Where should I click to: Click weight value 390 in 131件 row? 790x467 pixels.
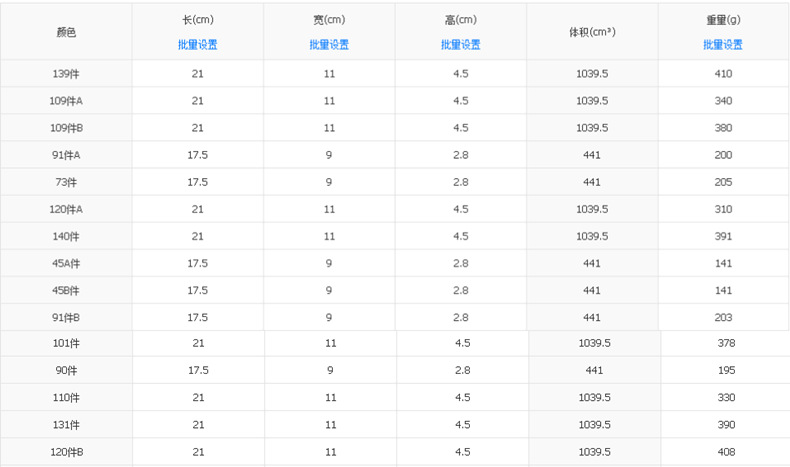pyautogui.click(x=726, y=425)
